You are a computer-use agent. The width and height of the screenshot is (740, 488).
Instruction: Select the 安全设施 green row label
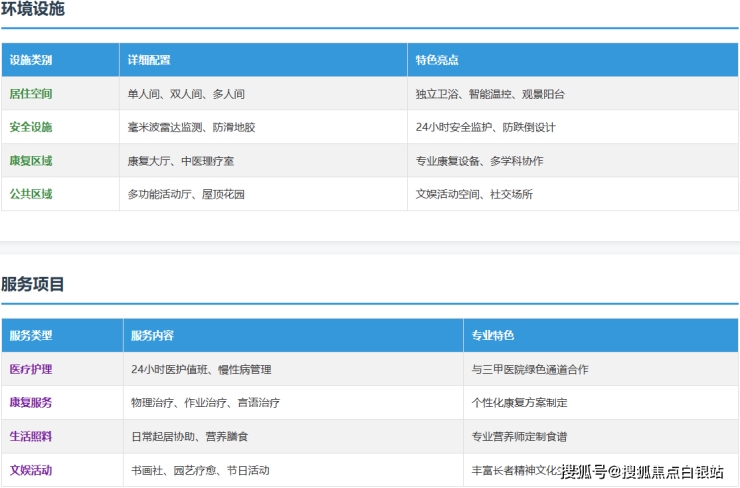[31, 127]
